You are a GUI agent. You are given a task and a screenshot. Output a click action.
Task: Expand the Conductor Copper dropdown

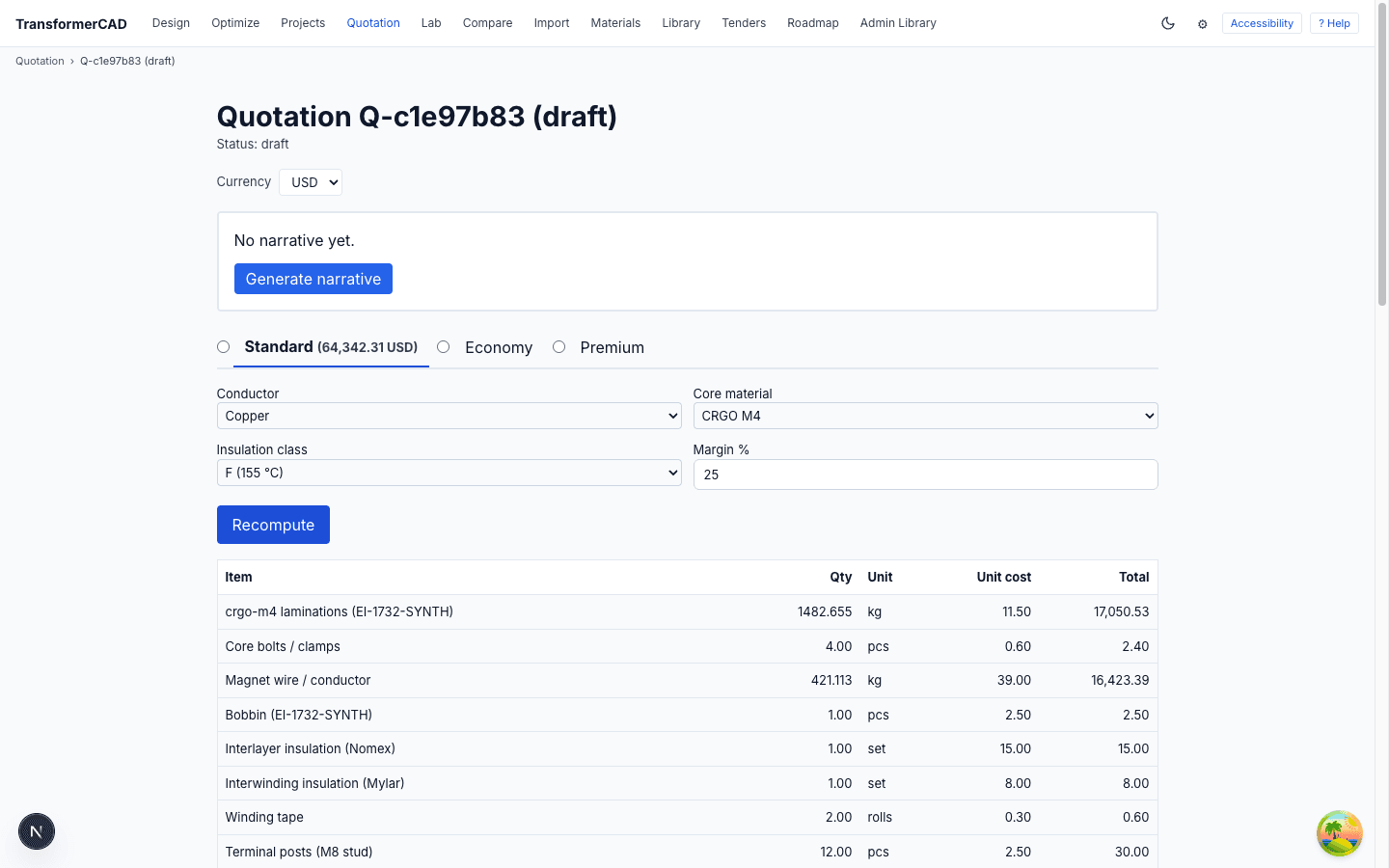449,416
